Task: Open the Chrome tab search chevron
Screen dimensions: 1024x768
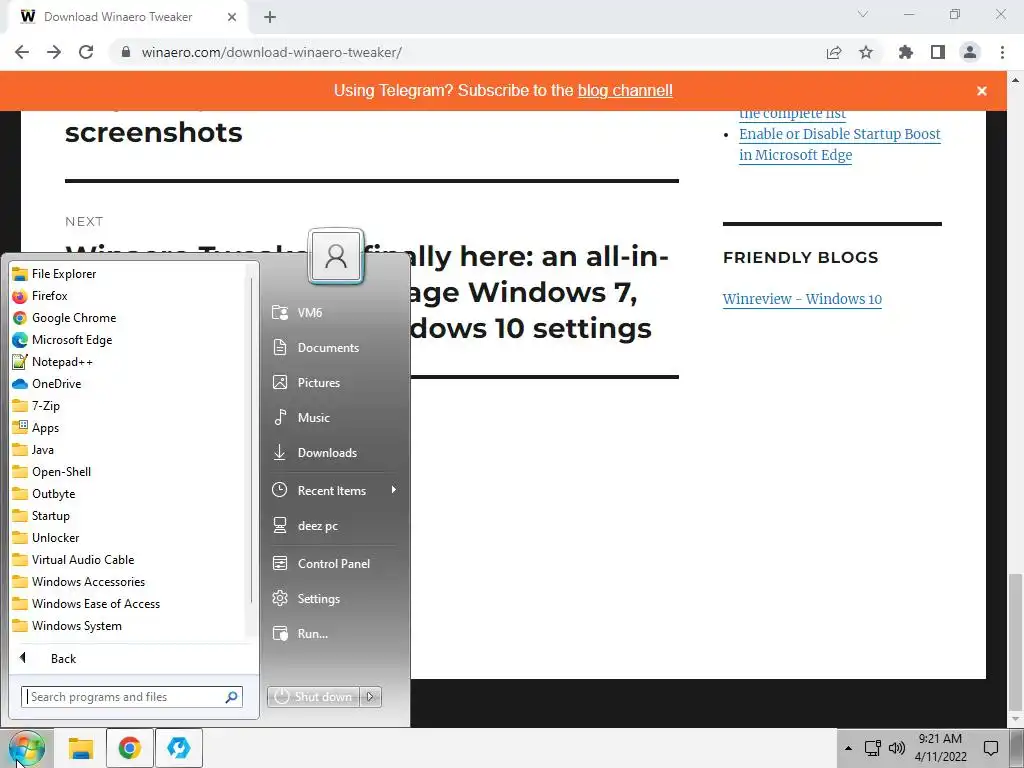Action: click(x=863, y=14)
